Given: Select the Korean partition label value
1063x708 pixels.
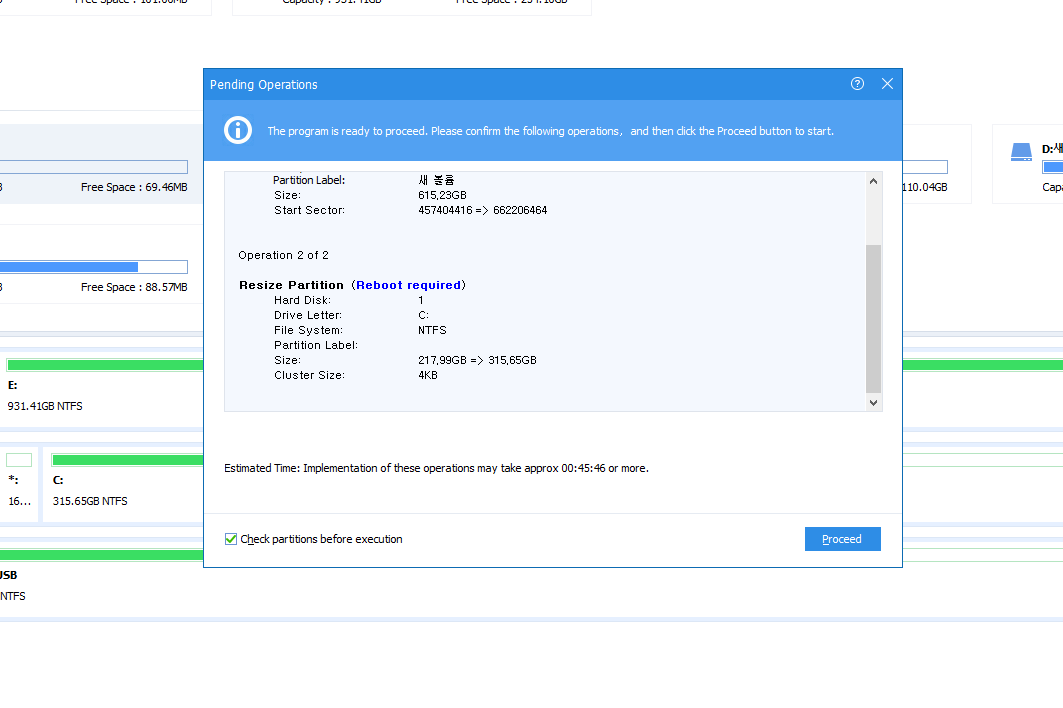Looking at the screenshot, I should [x=436, y=180].
